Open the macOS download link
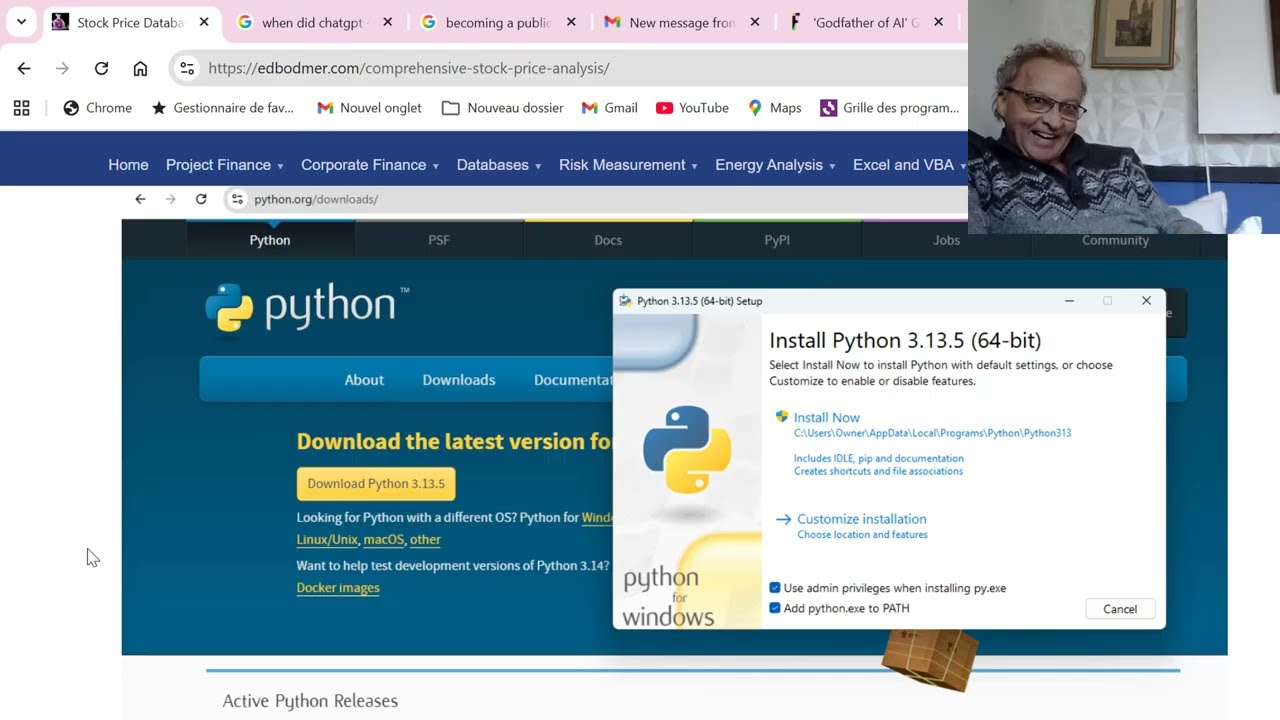Screen dimensions: 1280x720 383,539
